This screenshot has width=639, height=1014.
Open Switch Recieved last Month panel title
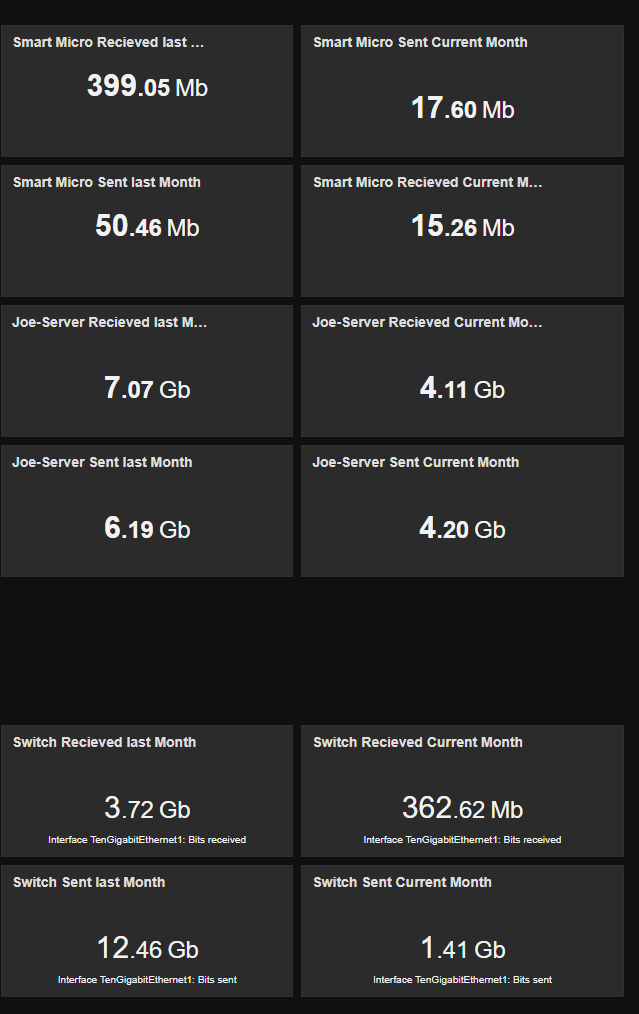pos(105,743)
